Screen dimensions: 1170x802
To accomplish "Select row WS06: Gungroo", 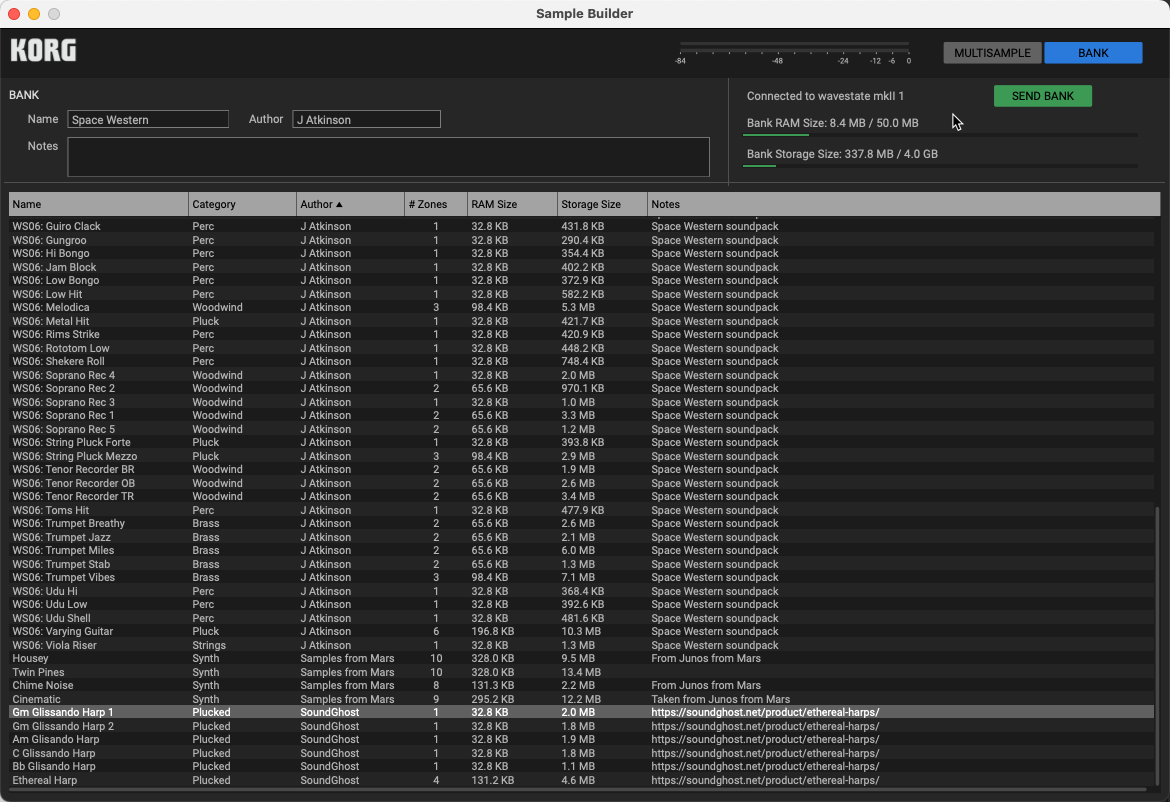I will (581, 240).
